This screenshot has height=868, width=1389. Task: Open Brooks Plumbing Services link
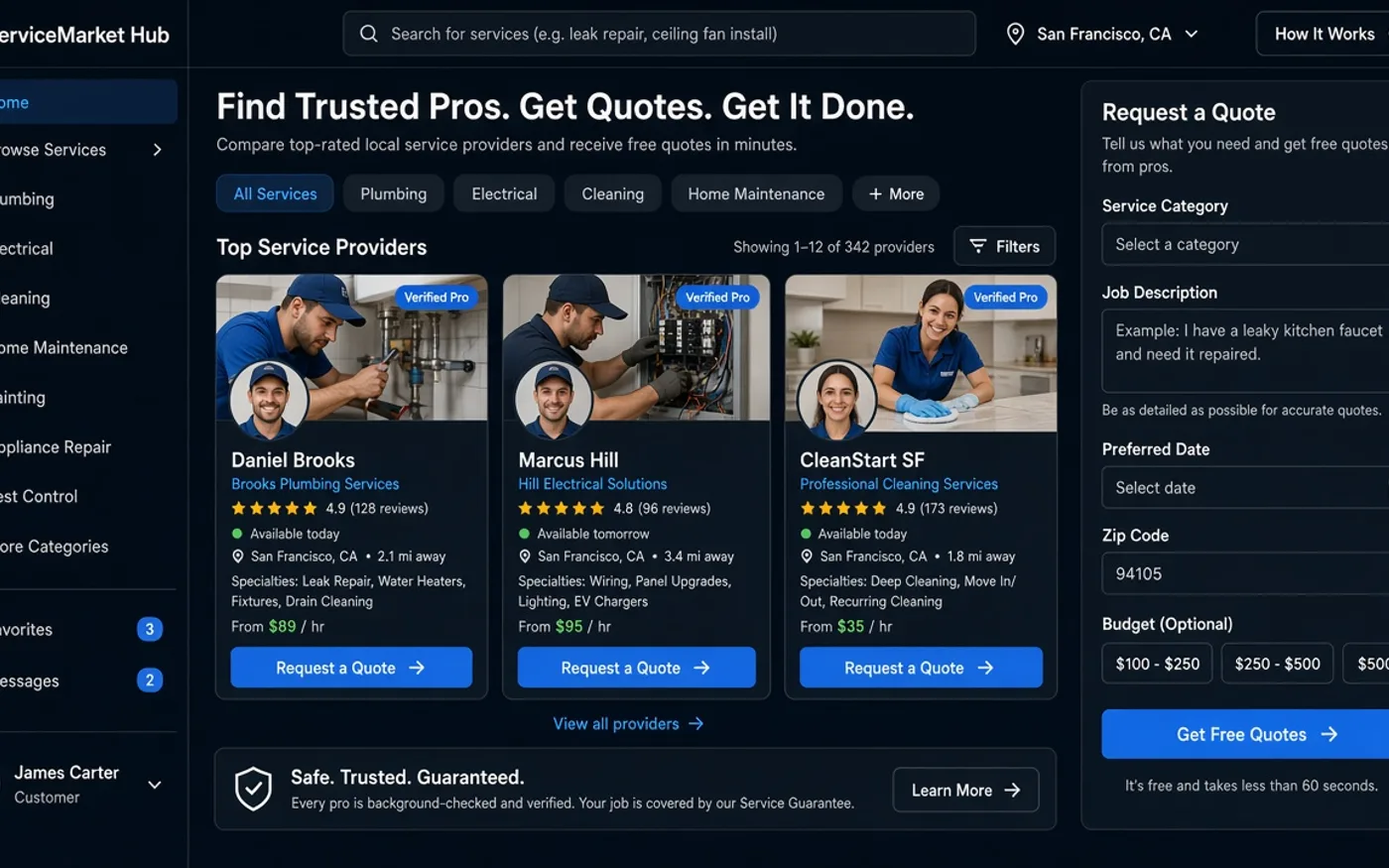pyautogui.click(x=316, y=484)
